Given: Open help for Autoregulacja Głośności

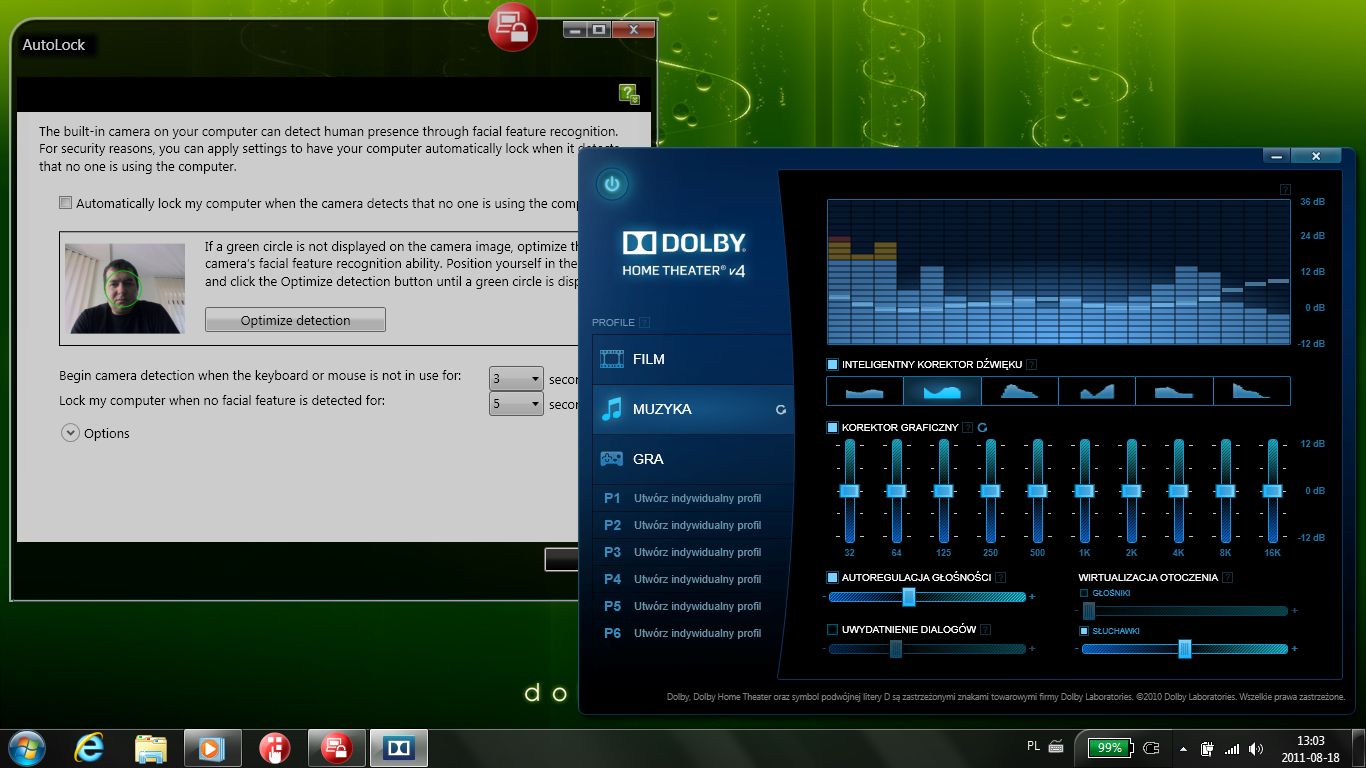Looking at the screenshot, I should click(x=1000, y=577).
